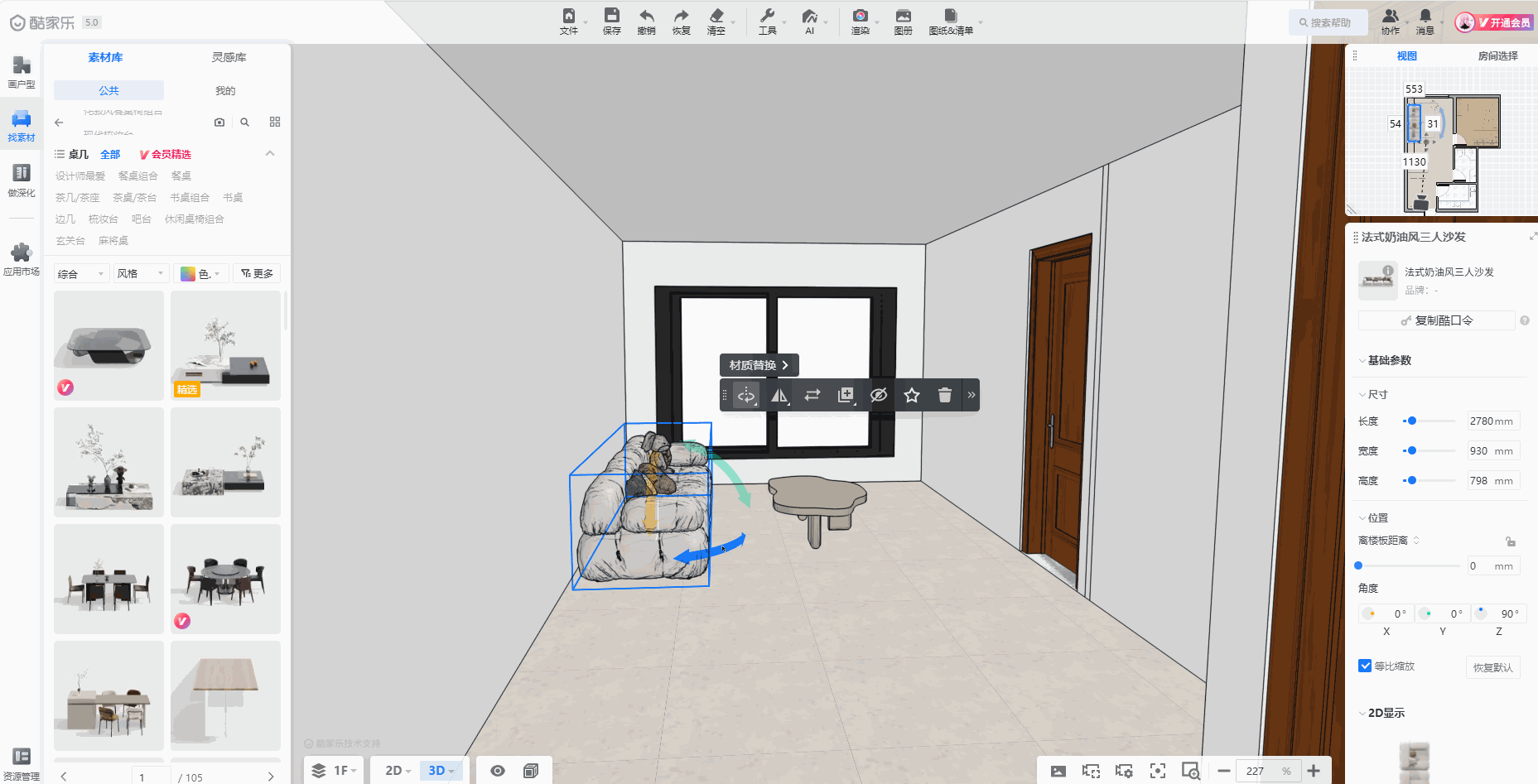The height and width of the screenshot is (784, 1538).
Task: Add sofa to favorites with star icon
Action: (912, 396)
